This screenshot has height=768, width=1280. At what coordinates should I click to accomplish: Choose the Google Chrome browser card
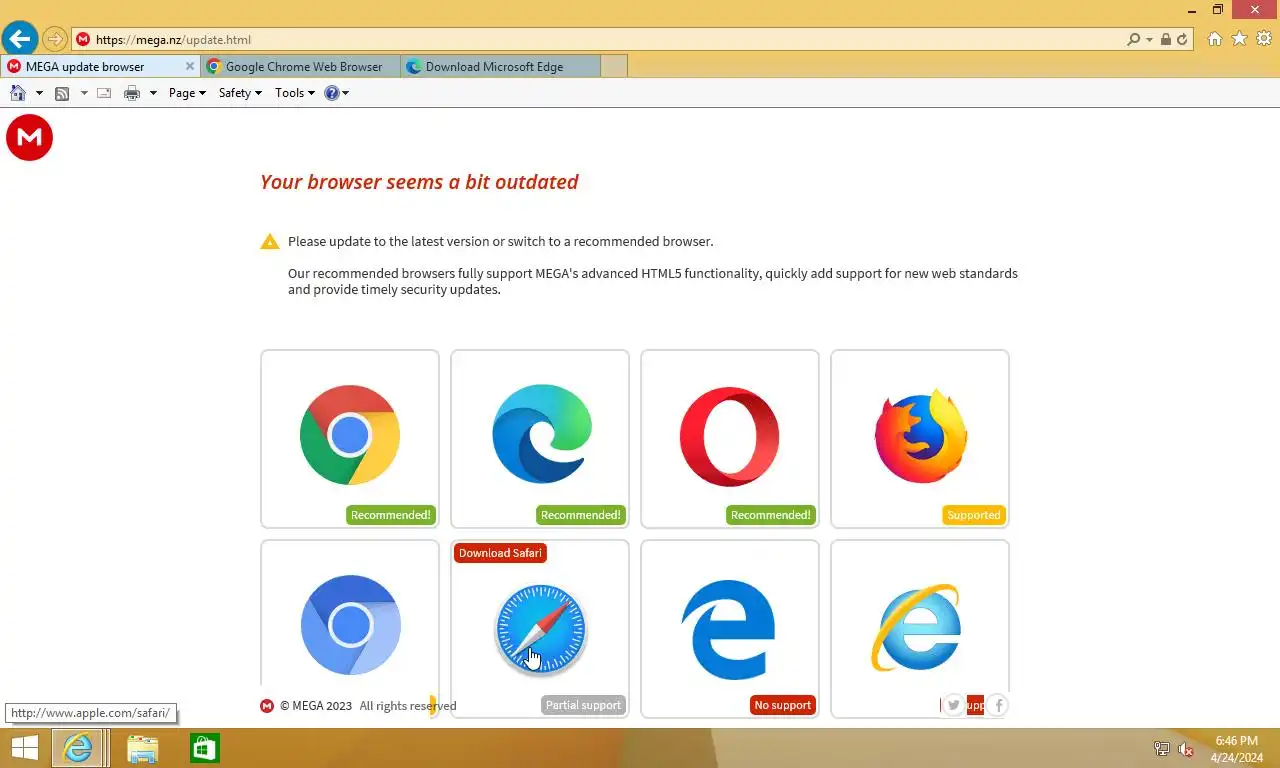click(x=350, y=439)
